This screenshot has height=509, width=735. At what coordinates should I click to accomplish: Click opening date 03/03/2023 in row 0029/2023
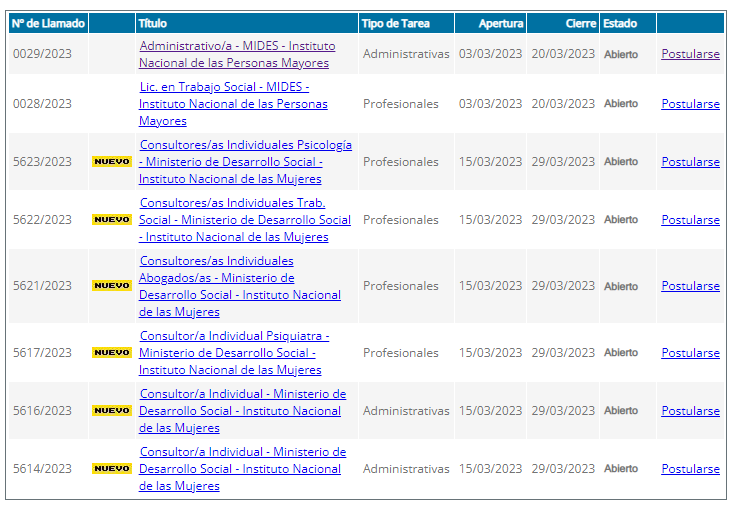490,54
